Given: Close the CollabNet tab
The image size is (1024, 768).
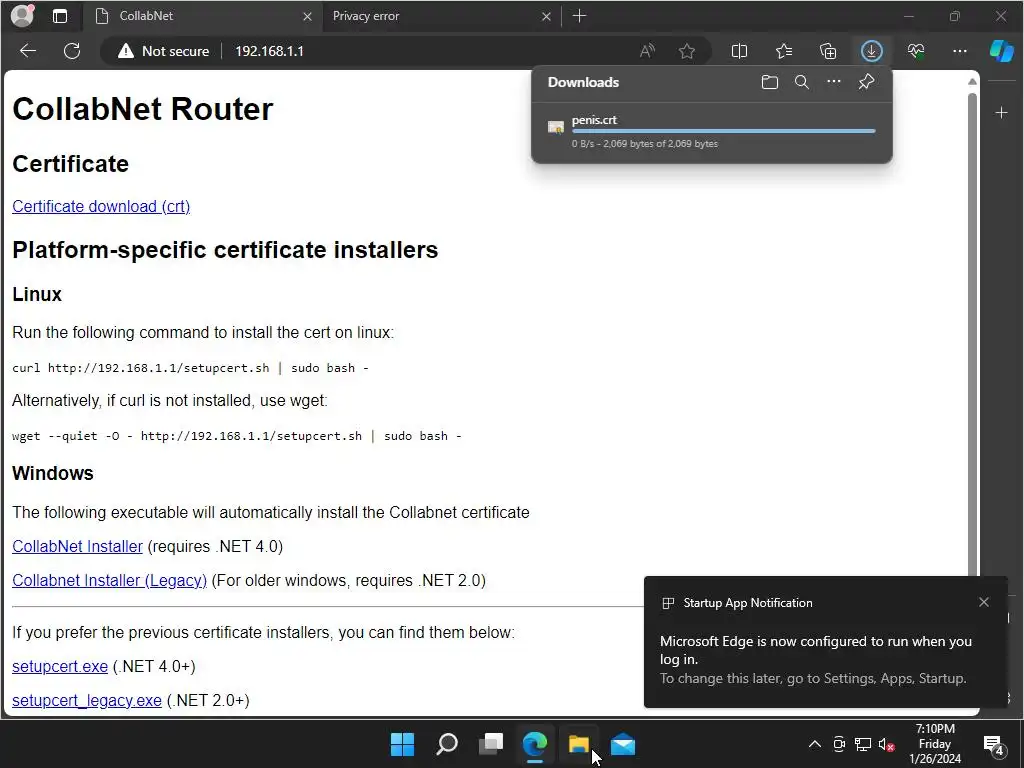Looking at the screenshot, I should (x=307, y=16).
